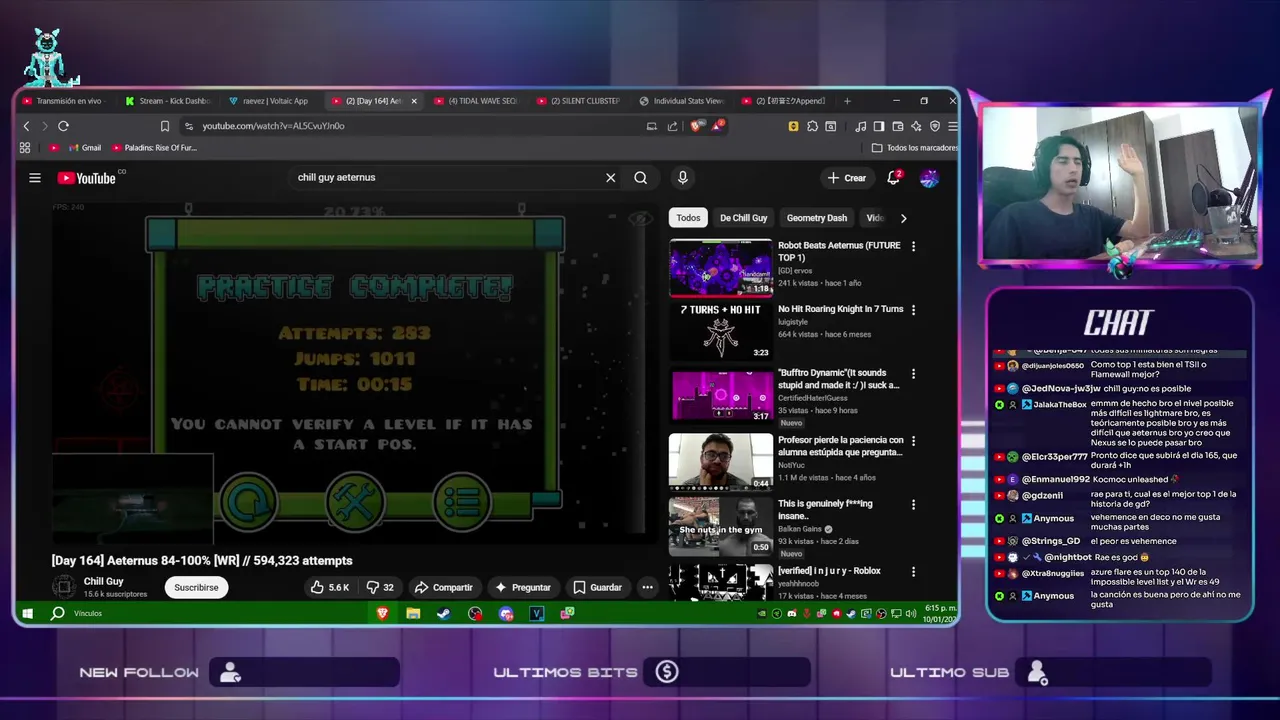Clear the YouTube search box text
This screenshot has width=1280, height=720.
pos(610,178)
